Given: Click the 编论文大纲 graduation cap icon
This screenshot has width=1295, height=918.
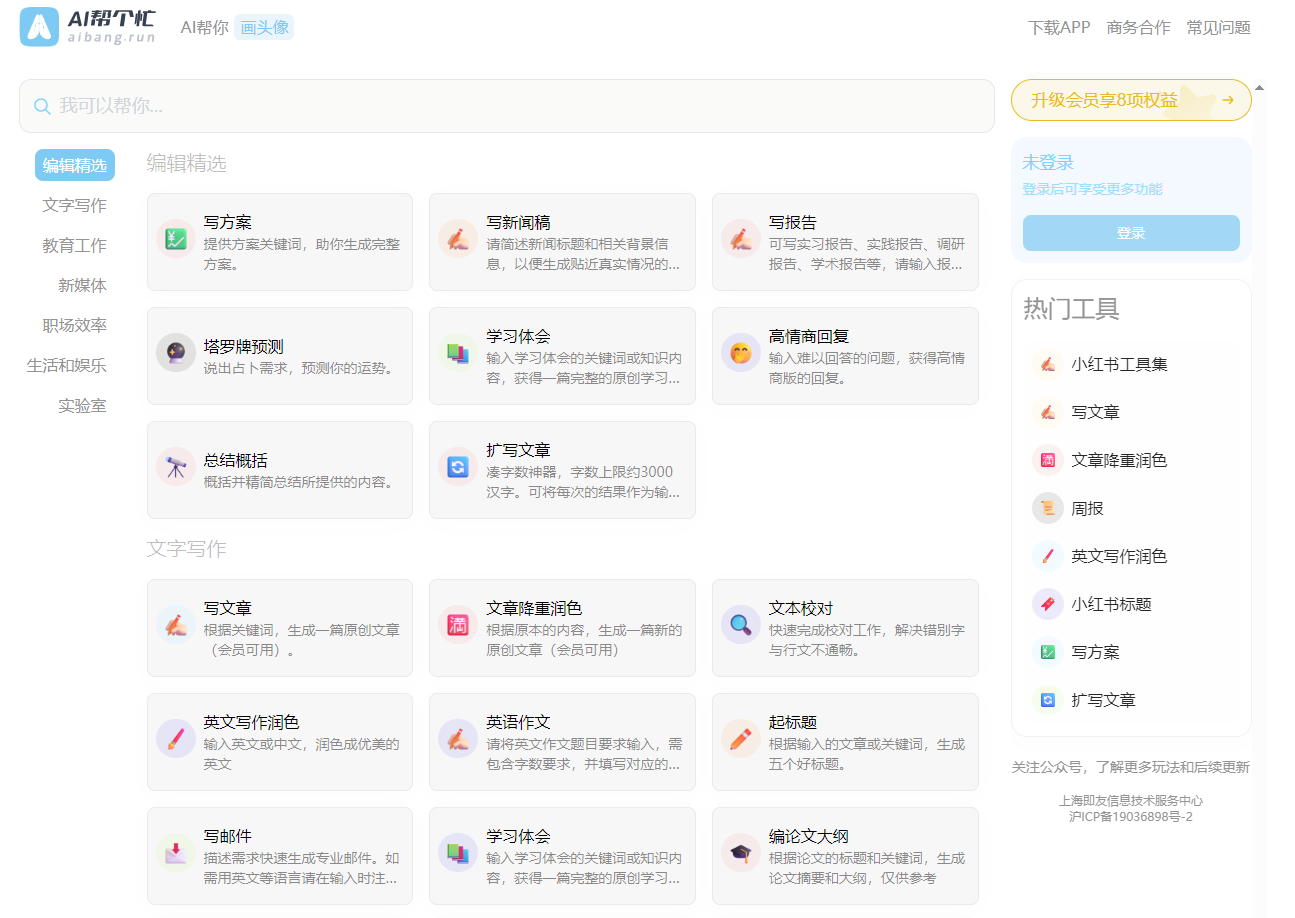Looking at the screenshot, I should (741, 853).
